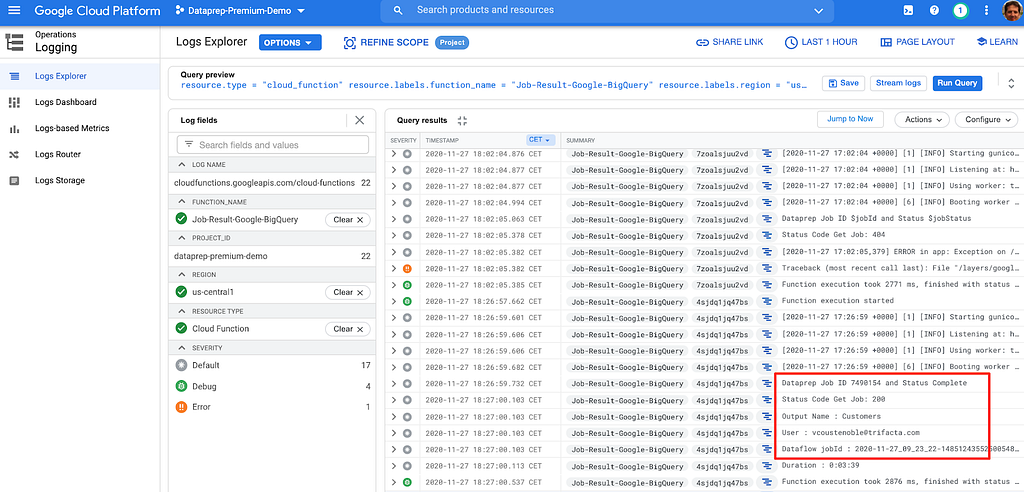Toggle the us-central1 green check
This screenshot has height=492, width=1024.
pos(182,291)
